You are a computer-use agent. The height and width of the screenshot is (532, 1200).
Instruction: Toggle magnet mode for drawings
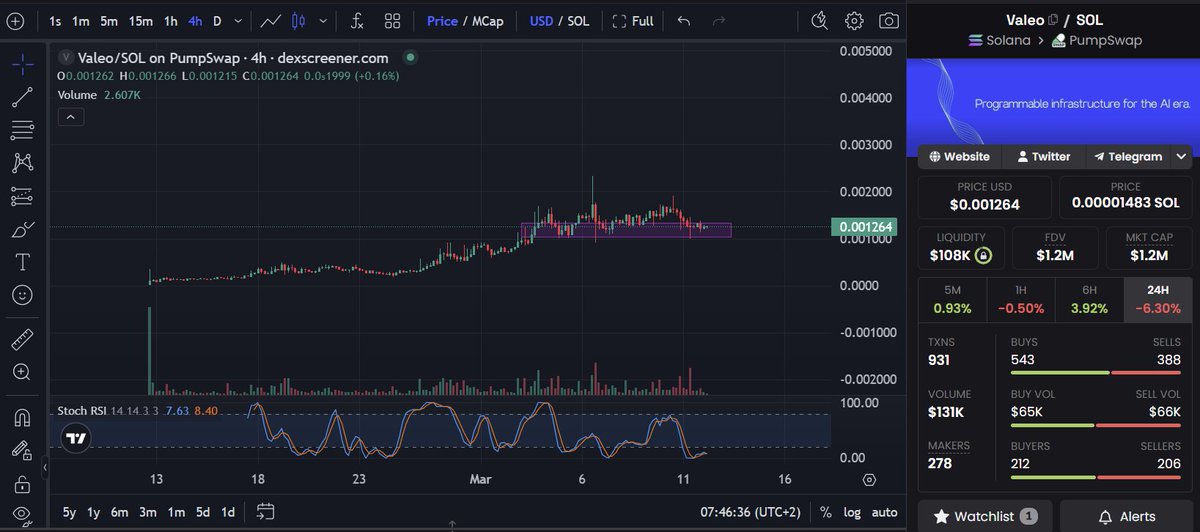point(23,417)
